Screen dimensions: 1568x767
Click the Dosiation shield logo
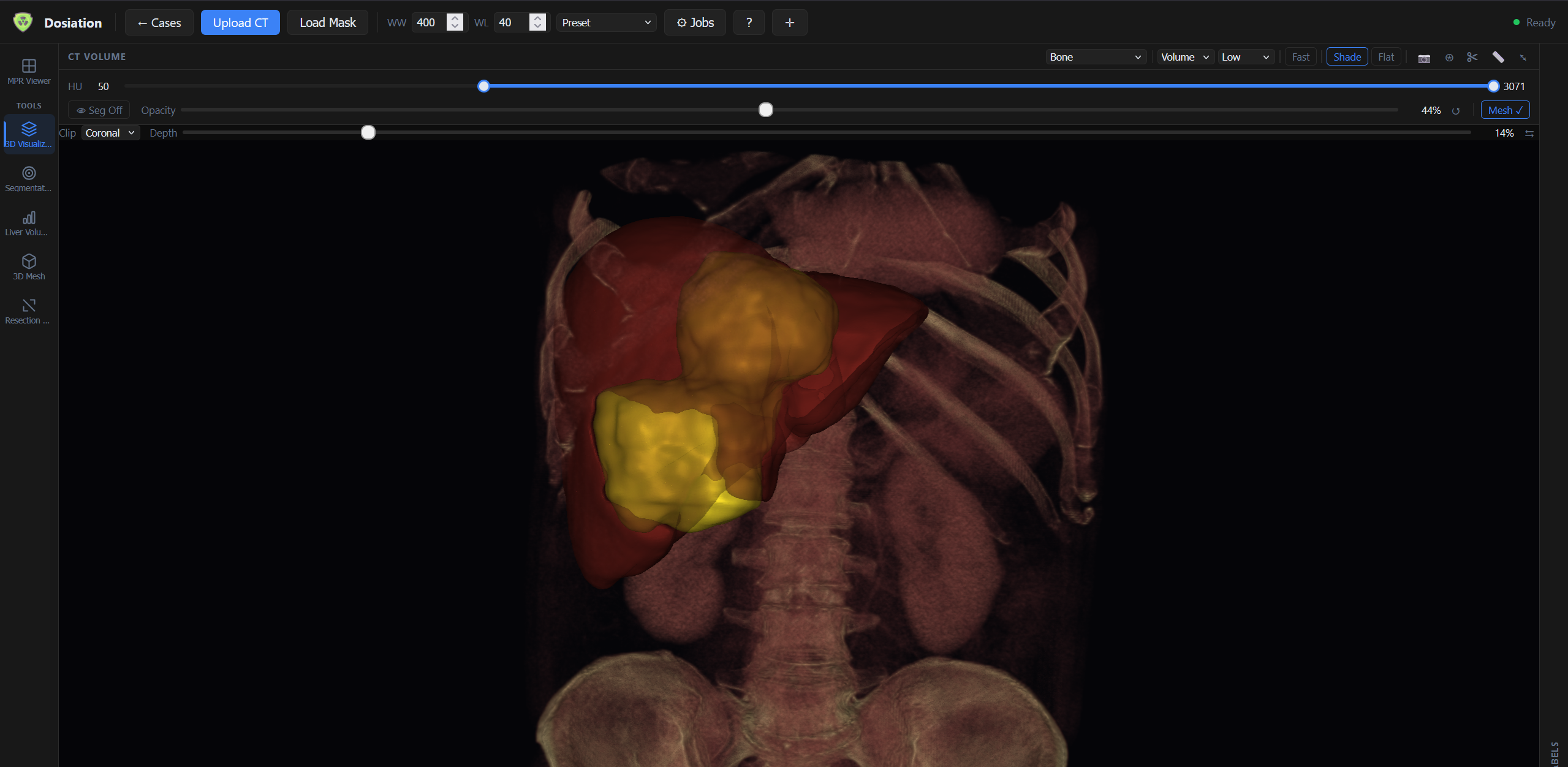(x=23, y=23)
